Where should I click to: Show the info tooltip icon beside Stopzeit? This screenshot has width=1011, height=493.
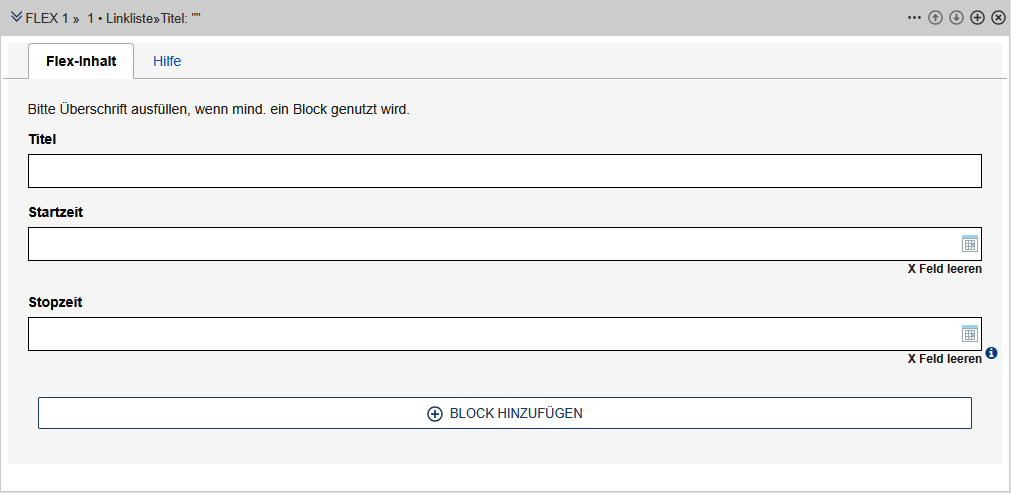(x=992, y=353)
